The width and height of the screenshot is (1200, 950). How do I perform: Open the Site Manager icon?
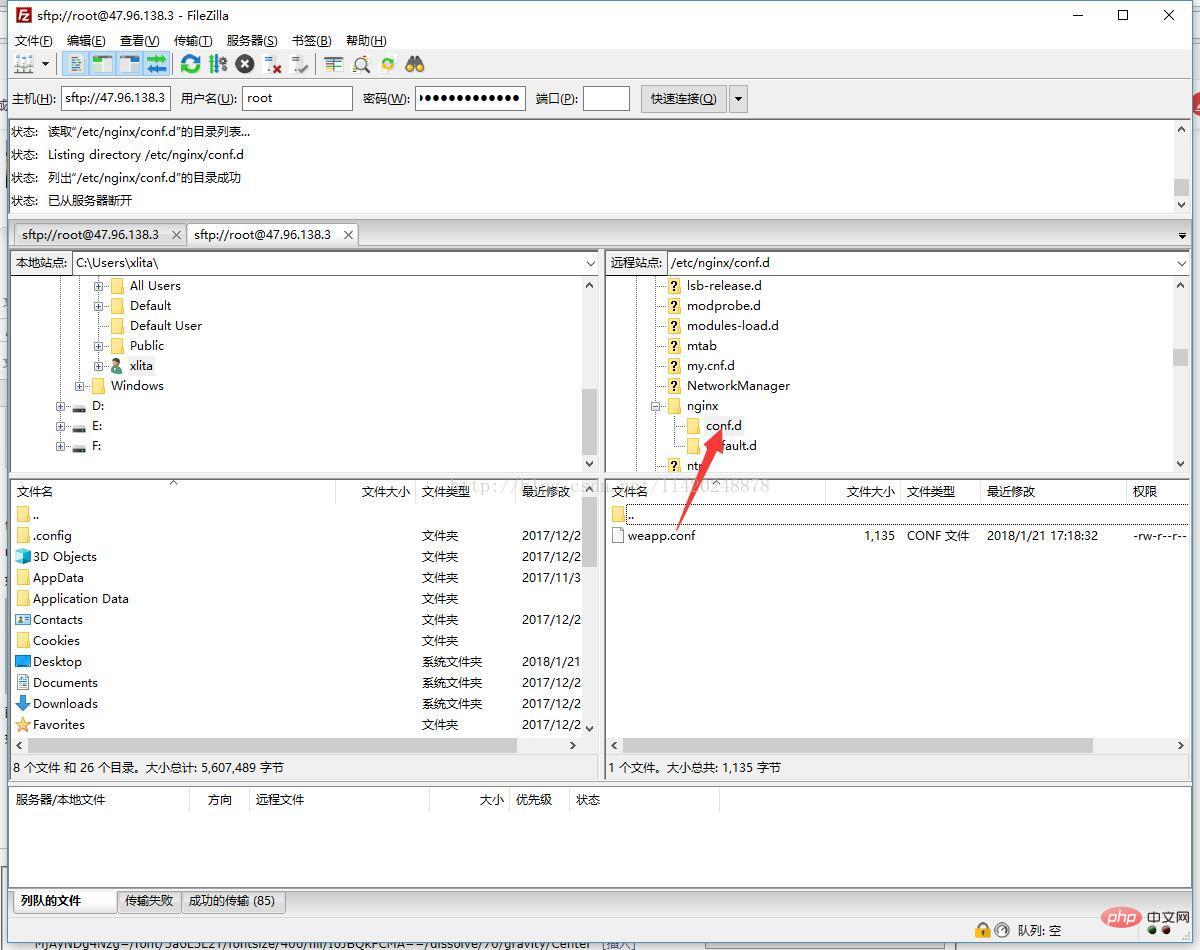(x=24, y=64)
